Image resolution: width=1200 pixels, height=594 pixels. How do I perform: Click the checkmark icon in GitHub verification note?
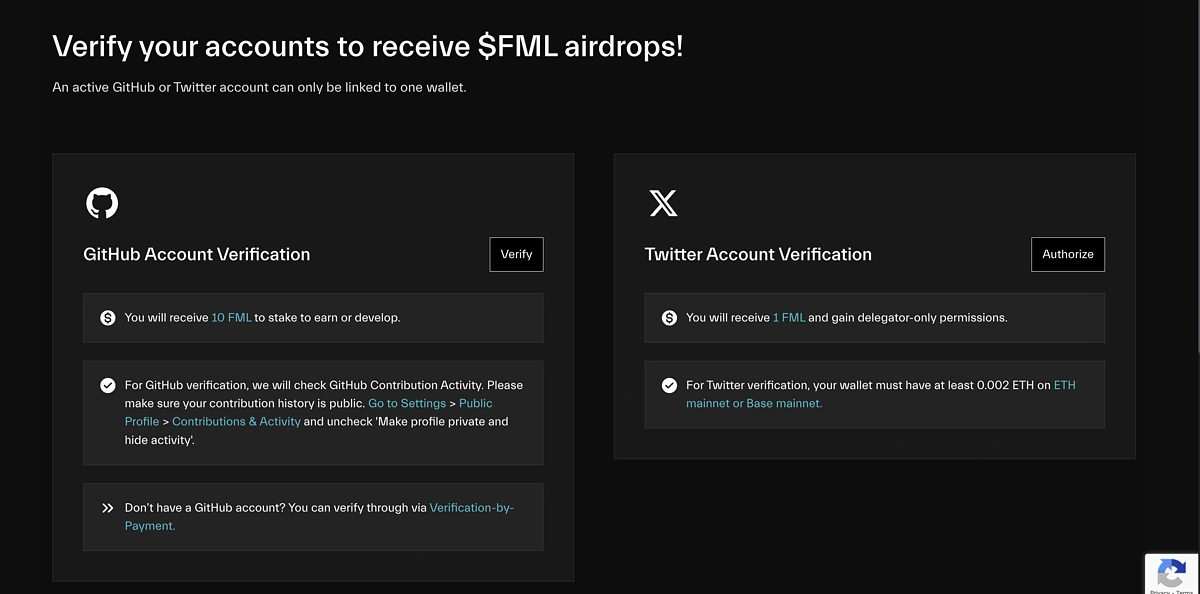pos(108,385)
